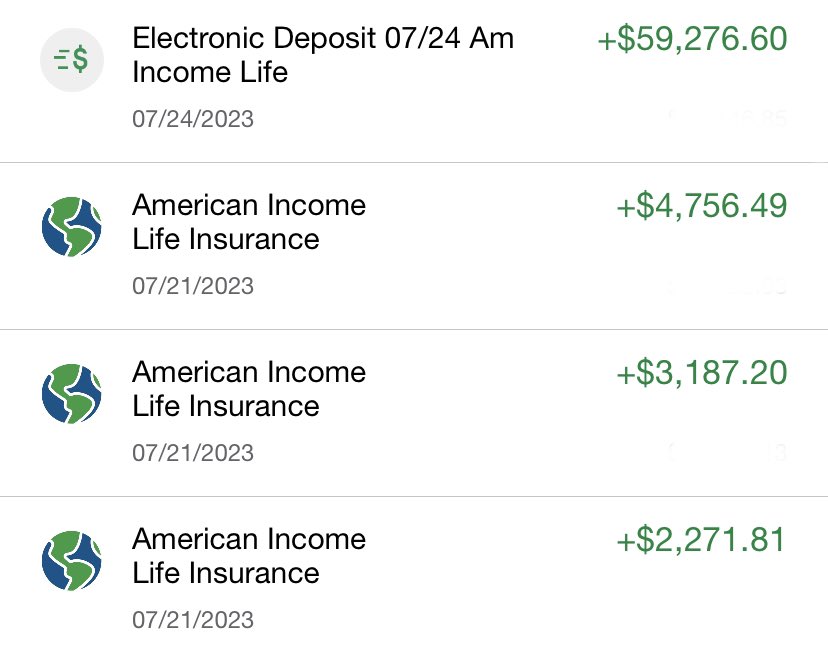Select the +$4,756.49 amount

click(x=702, y=205)
